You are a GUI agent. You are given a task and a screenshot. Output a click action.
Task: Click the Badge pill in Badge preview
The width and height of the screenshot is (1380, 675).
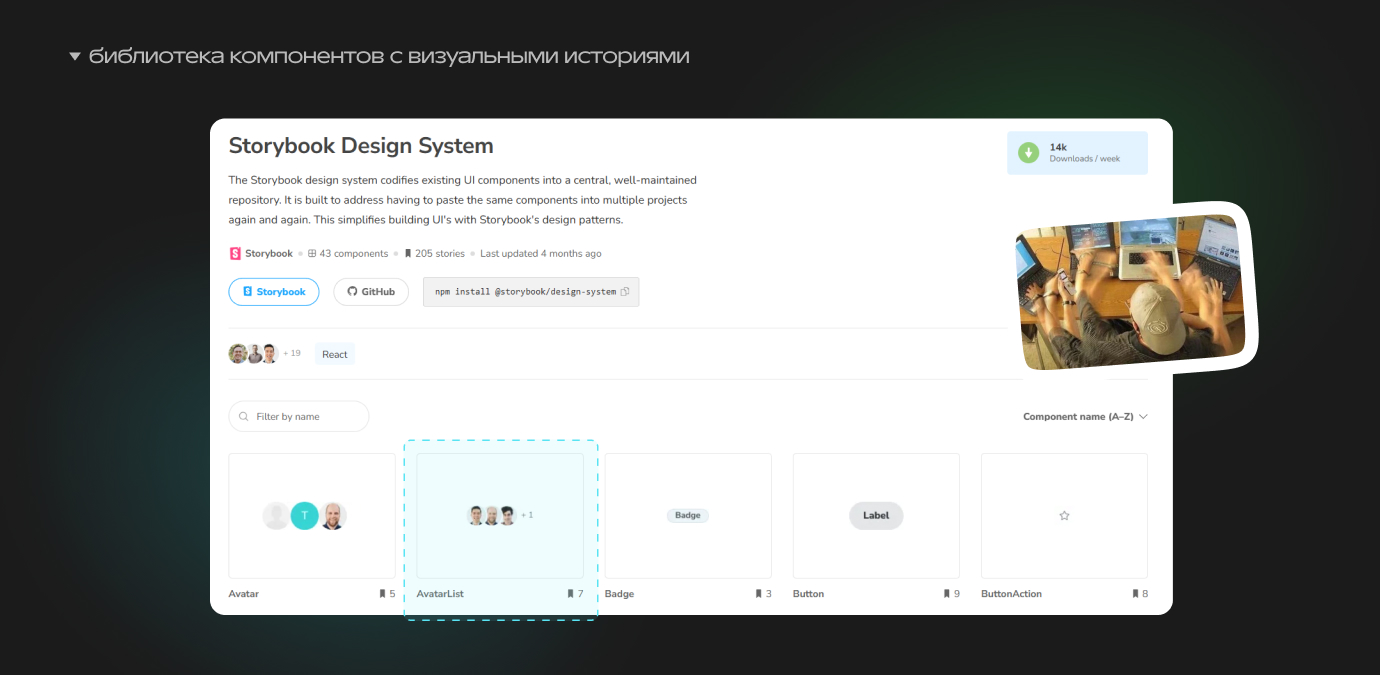(688, 516)
